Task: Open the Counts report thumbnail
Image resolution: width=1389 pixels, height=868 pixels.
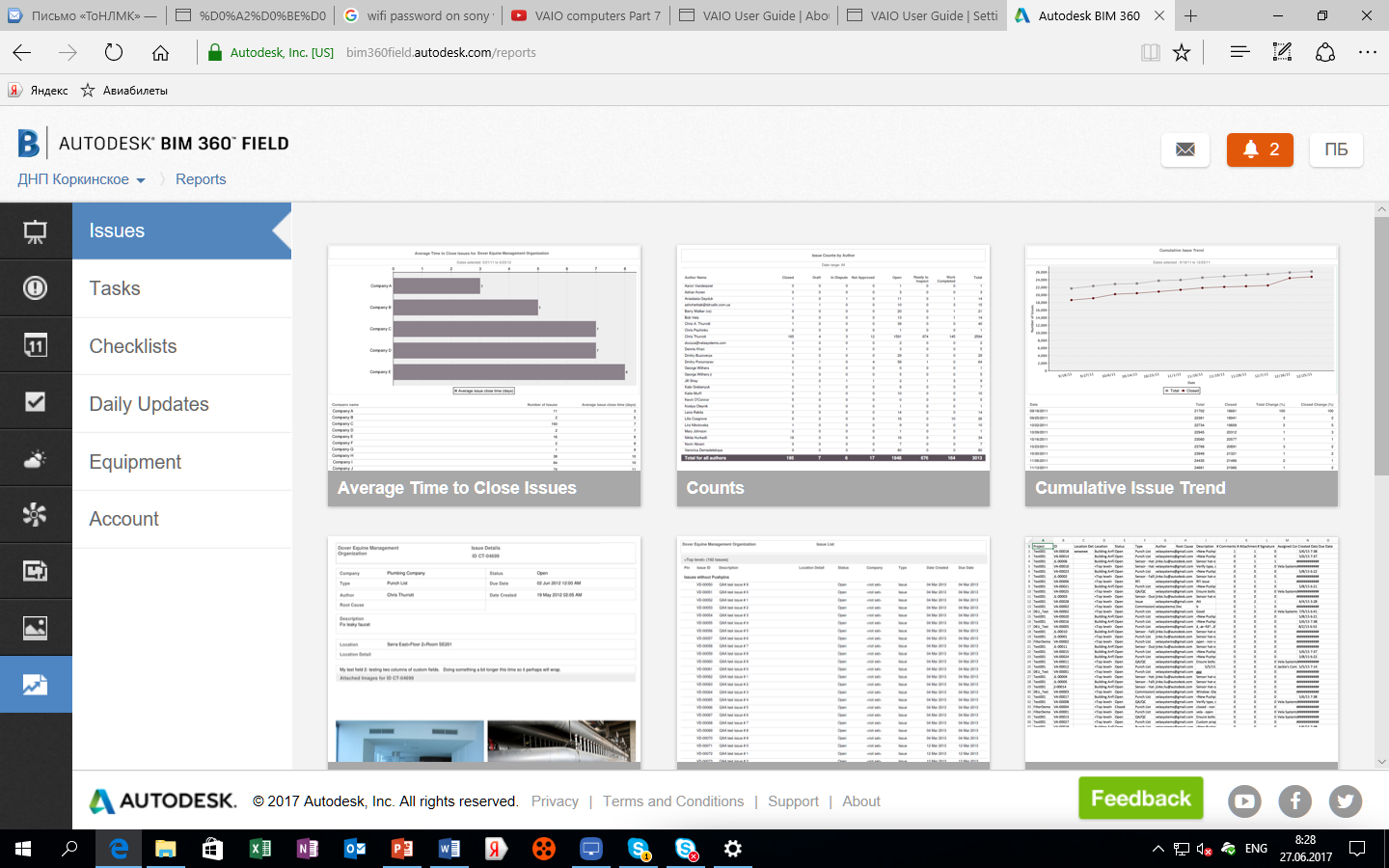Action: [833, 376]
